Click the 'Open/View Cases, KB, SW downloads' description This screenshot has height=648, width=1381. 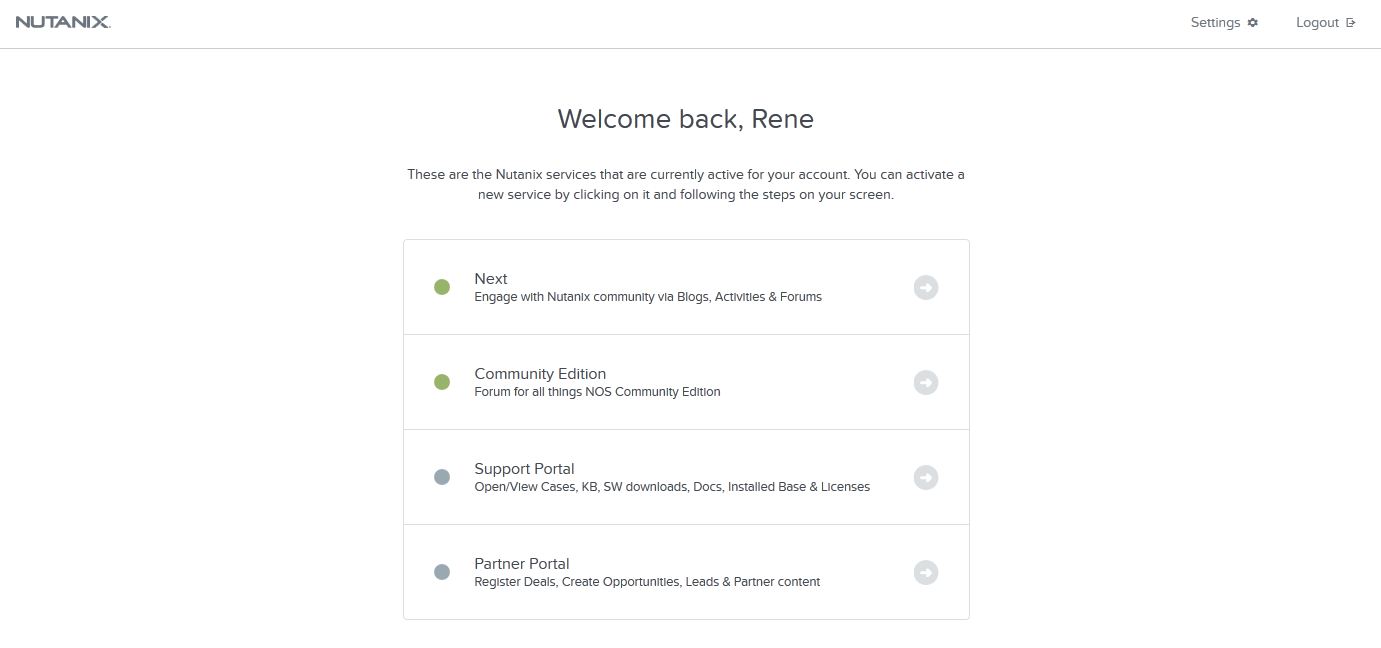672,487
